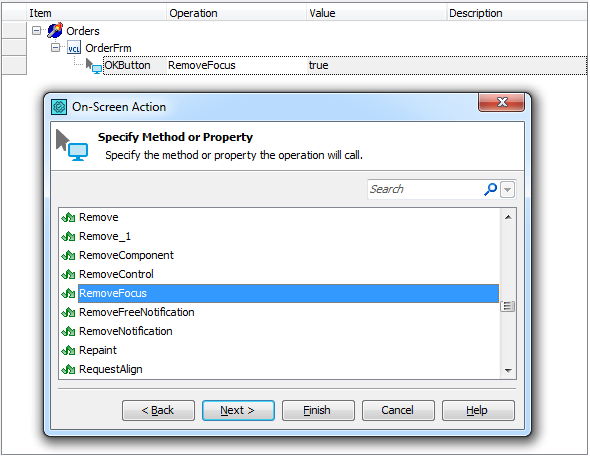Click the method icon beside RemoveComponent
Screen dimensions: 590x459
[68, 255]
